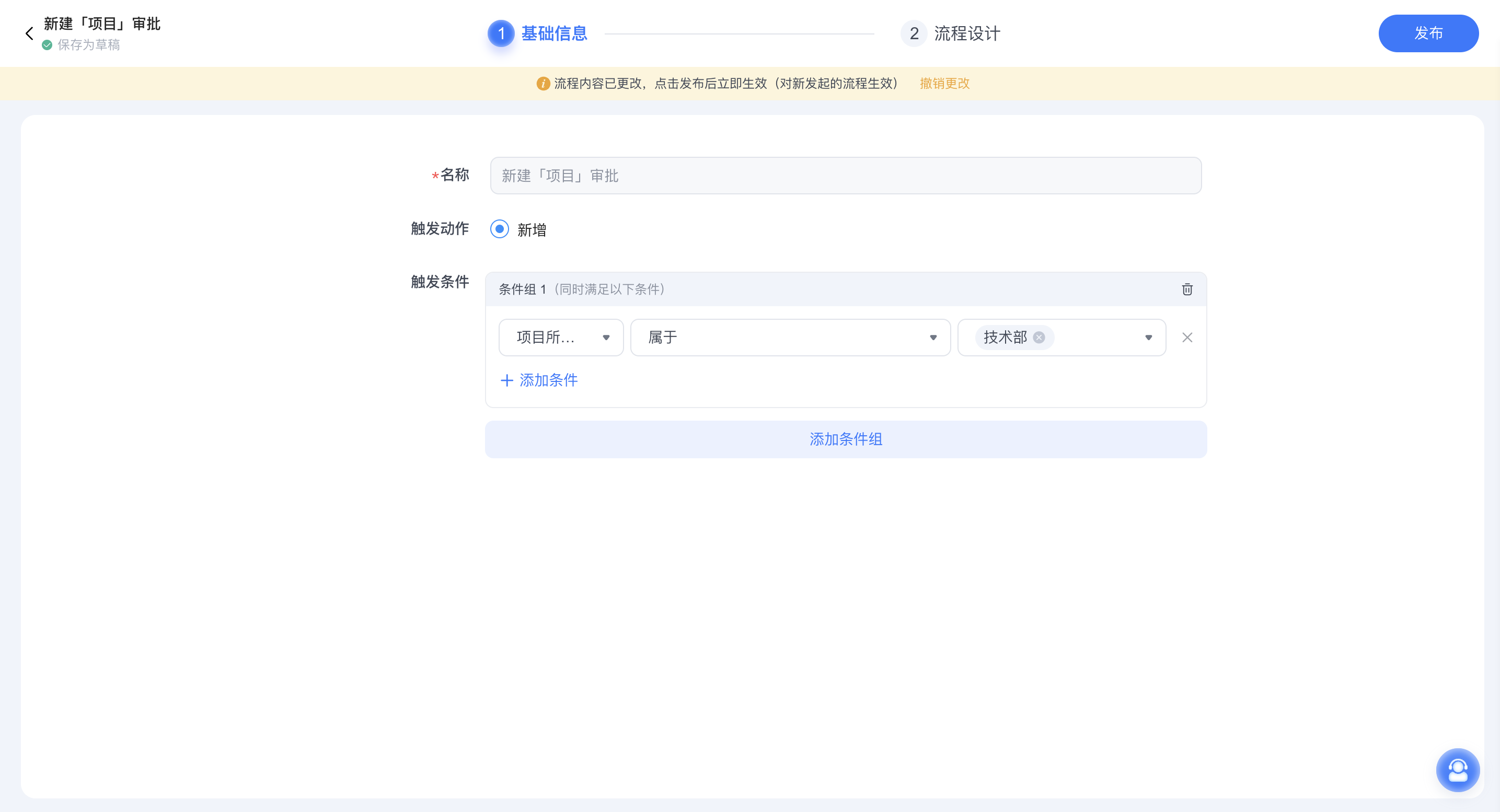Click the green saved-draft check icon
The width and height of the screenshot is (1500, 812).
pos(47,44)
